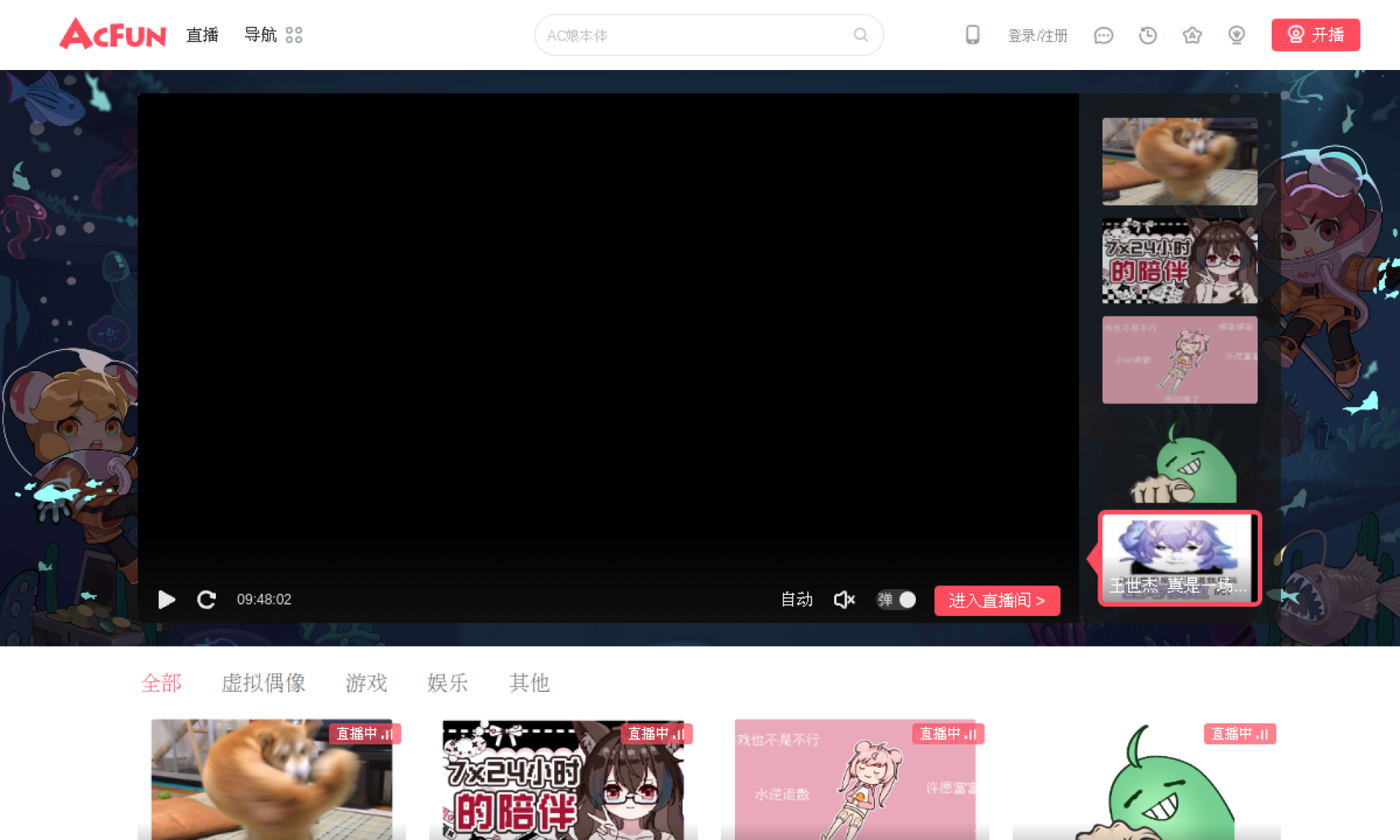The width and height of the screenshot is (1400, 840).
Task: Switch to the 虚拟偶像 tab
Action: pos(263,683)
